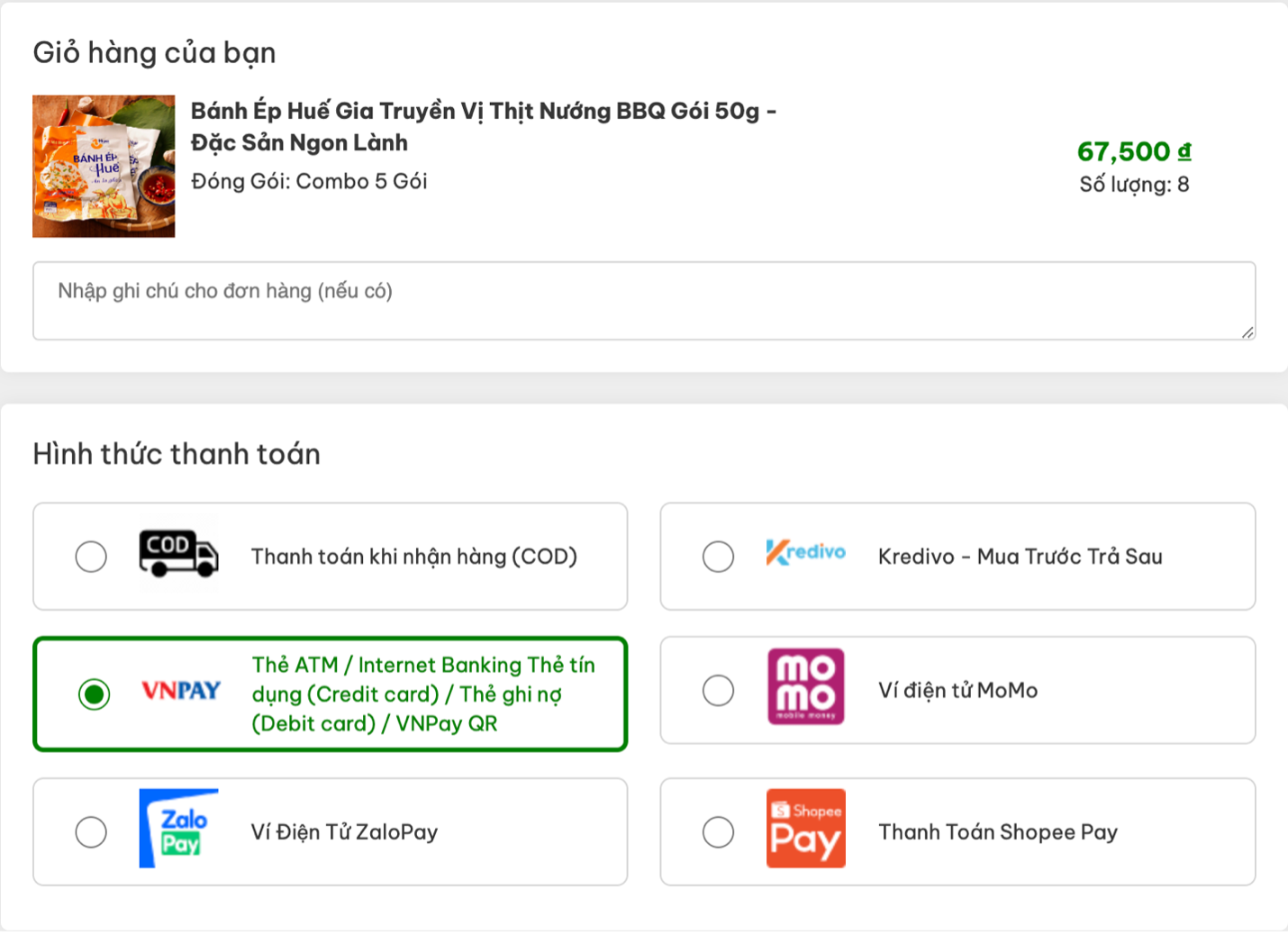Click the order note text field

(643, 301)
